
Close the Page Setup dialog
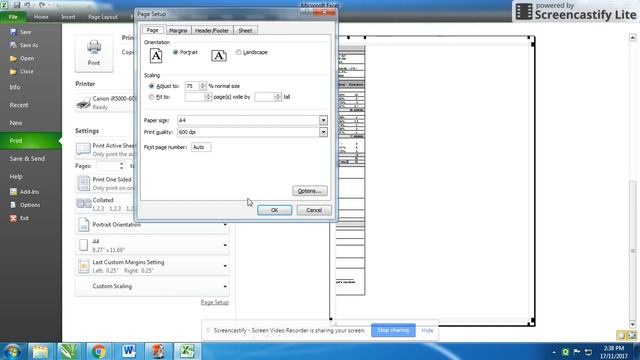tap(324, 13)
